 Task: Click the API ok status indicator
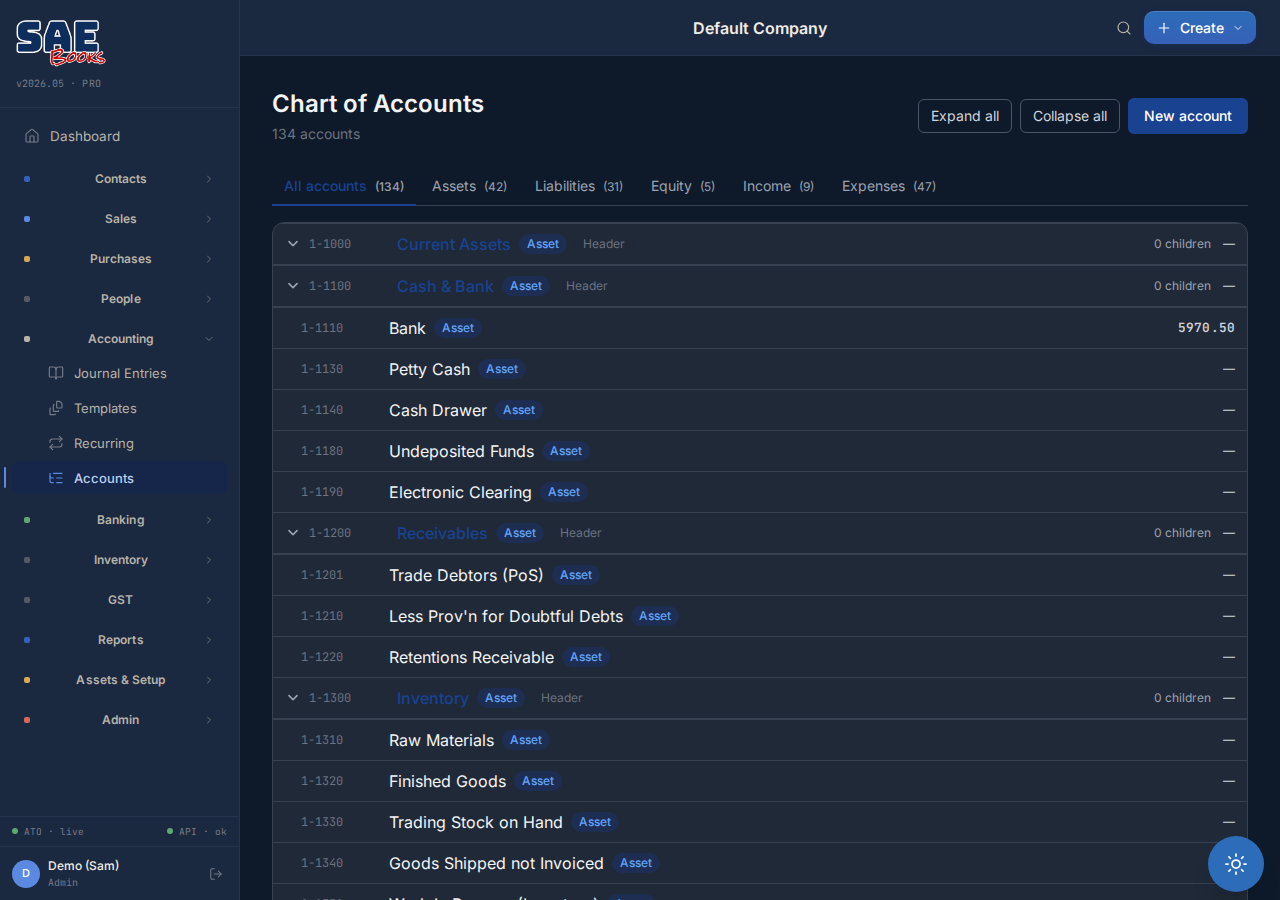click(197, 831)
